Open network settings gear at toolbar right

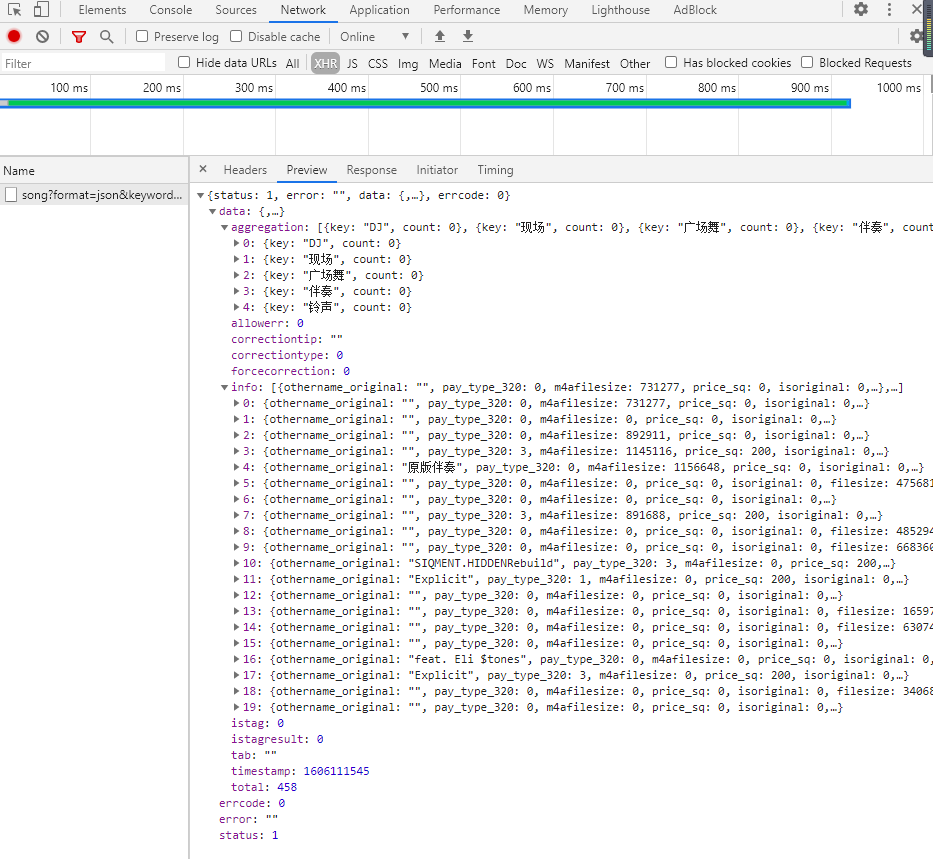[916, 36]
